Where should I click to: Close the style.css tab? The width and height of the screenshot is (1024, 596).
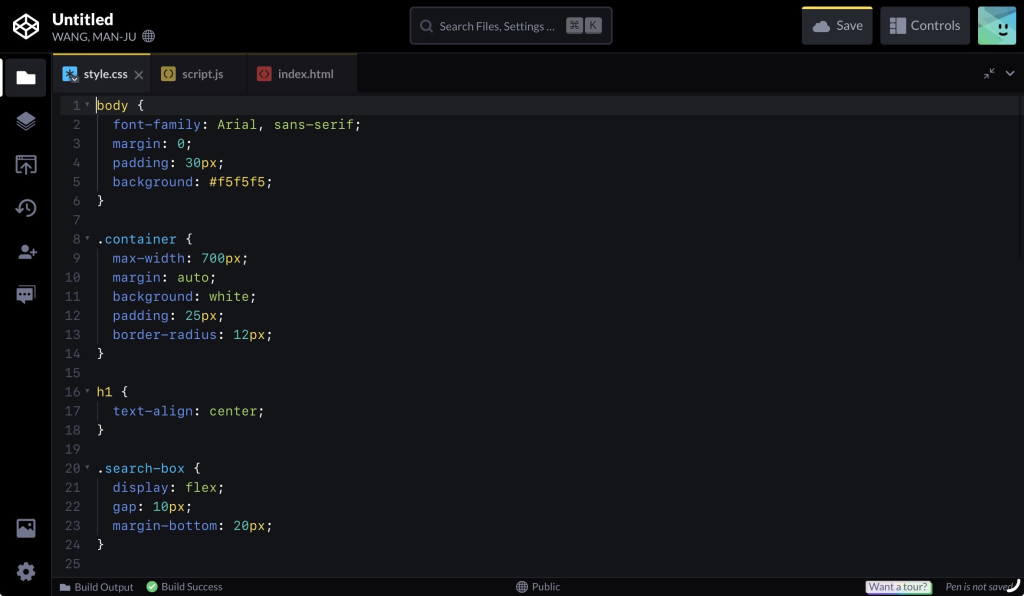pos(138,74)
